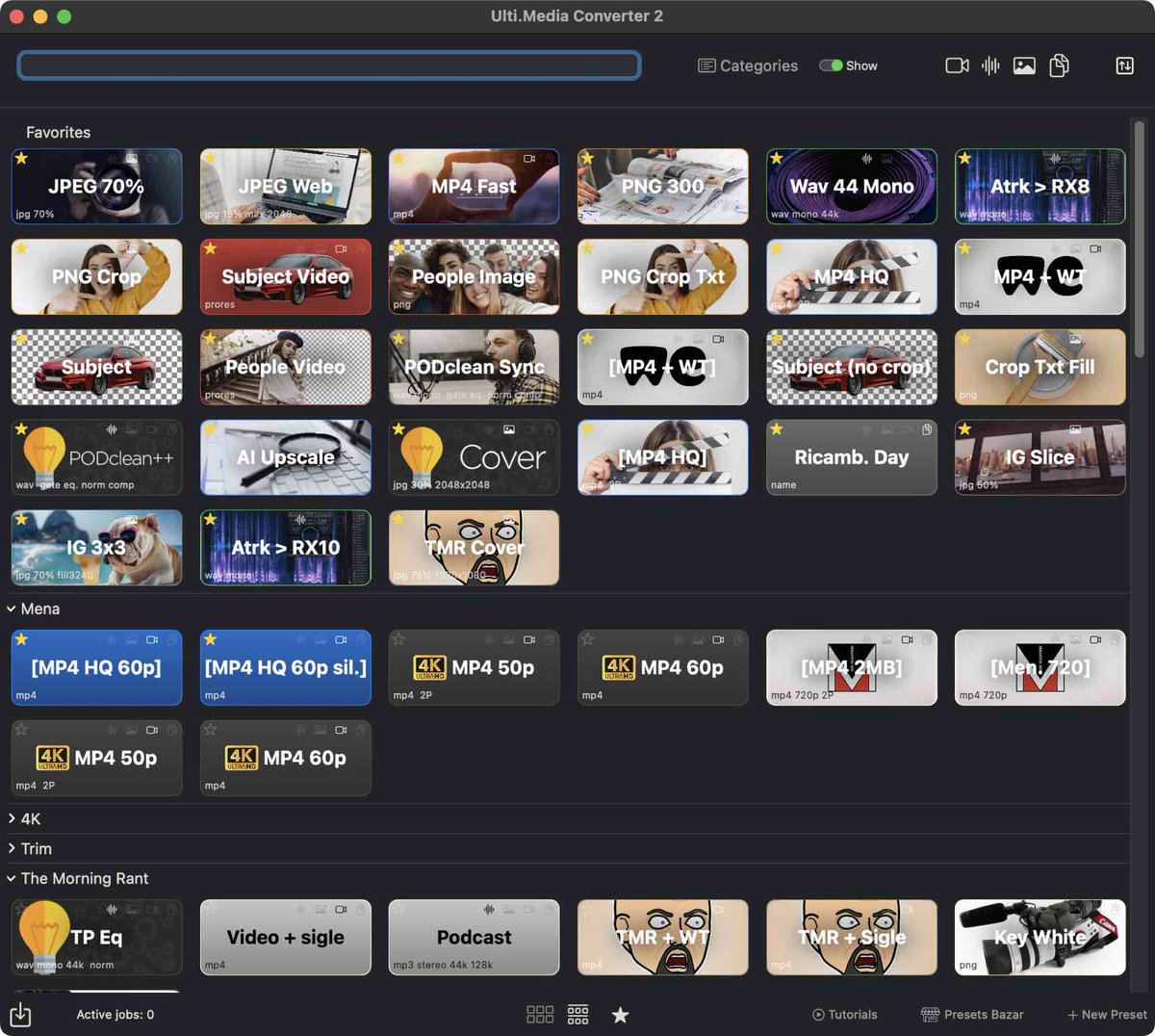Viewport: 1155px width, 1036px height.
Task: Focus the preset search field
Action: coord(329,65)
